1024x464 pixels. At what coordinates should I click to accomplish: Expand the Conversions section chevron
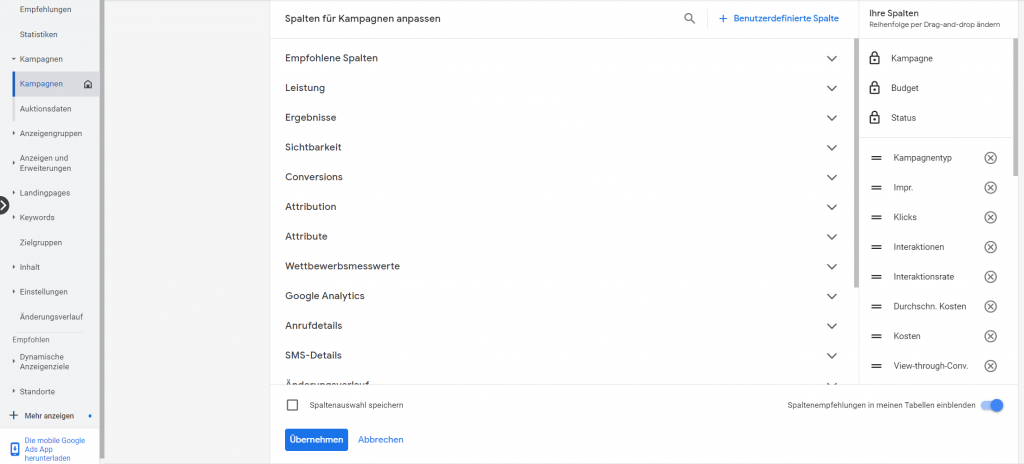coord(831,177)
